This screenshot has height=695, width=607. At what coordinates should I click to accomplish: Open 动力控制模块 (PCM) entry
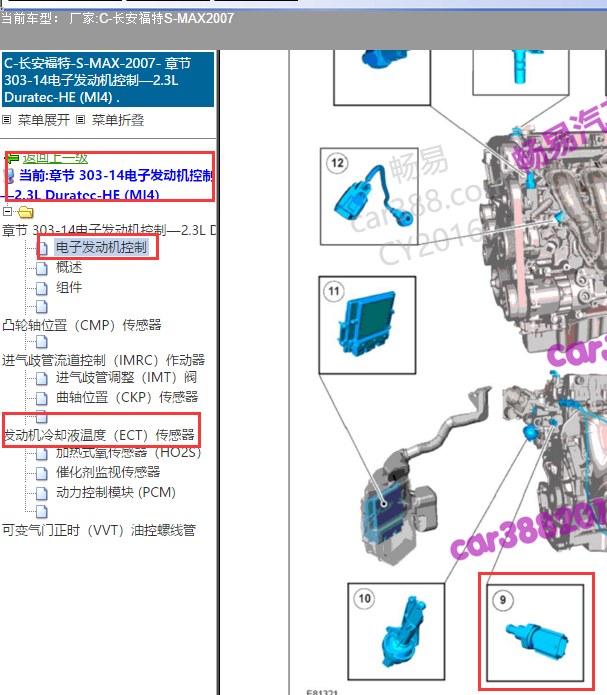point(116,492)
